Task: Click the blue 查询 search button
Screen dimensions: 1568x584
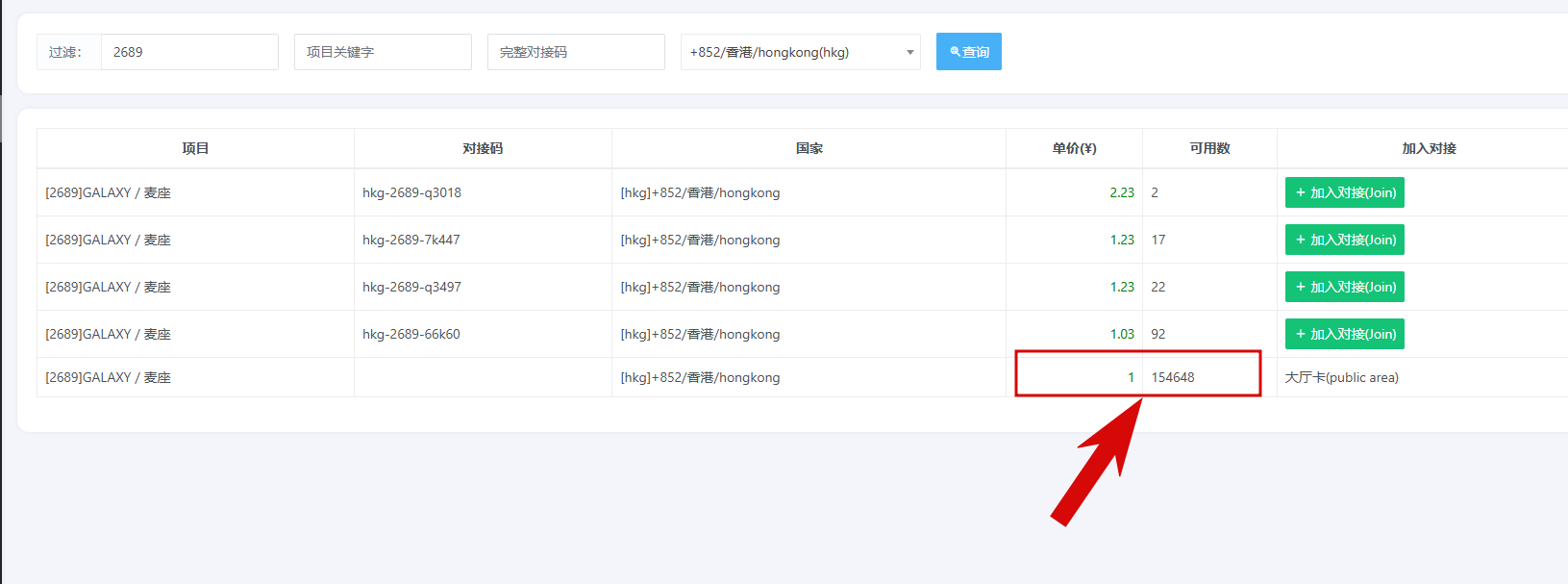Action: (x=969, y=52)
